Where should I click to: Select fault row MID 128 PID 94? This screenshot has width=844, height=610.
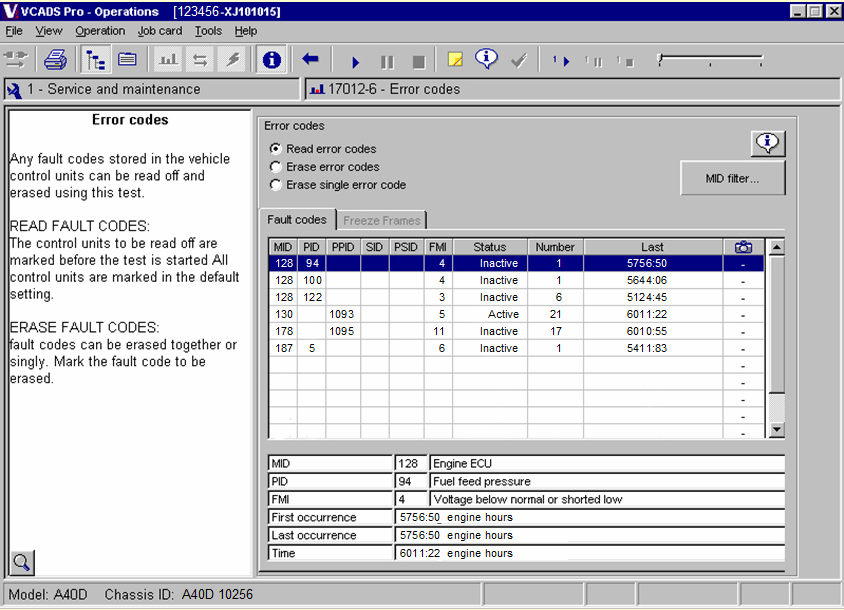click(x=516, y=263)
